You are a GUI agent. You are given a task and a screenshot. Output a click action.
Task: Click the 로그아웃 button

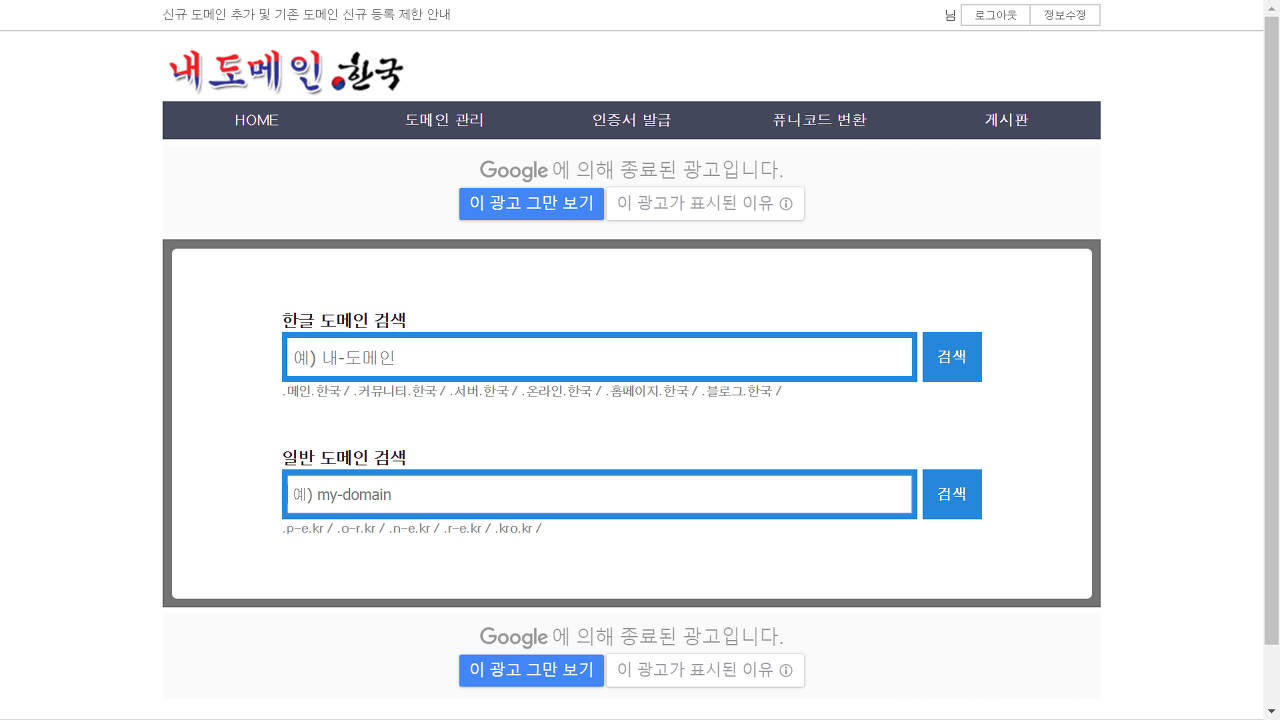point(996,15)
